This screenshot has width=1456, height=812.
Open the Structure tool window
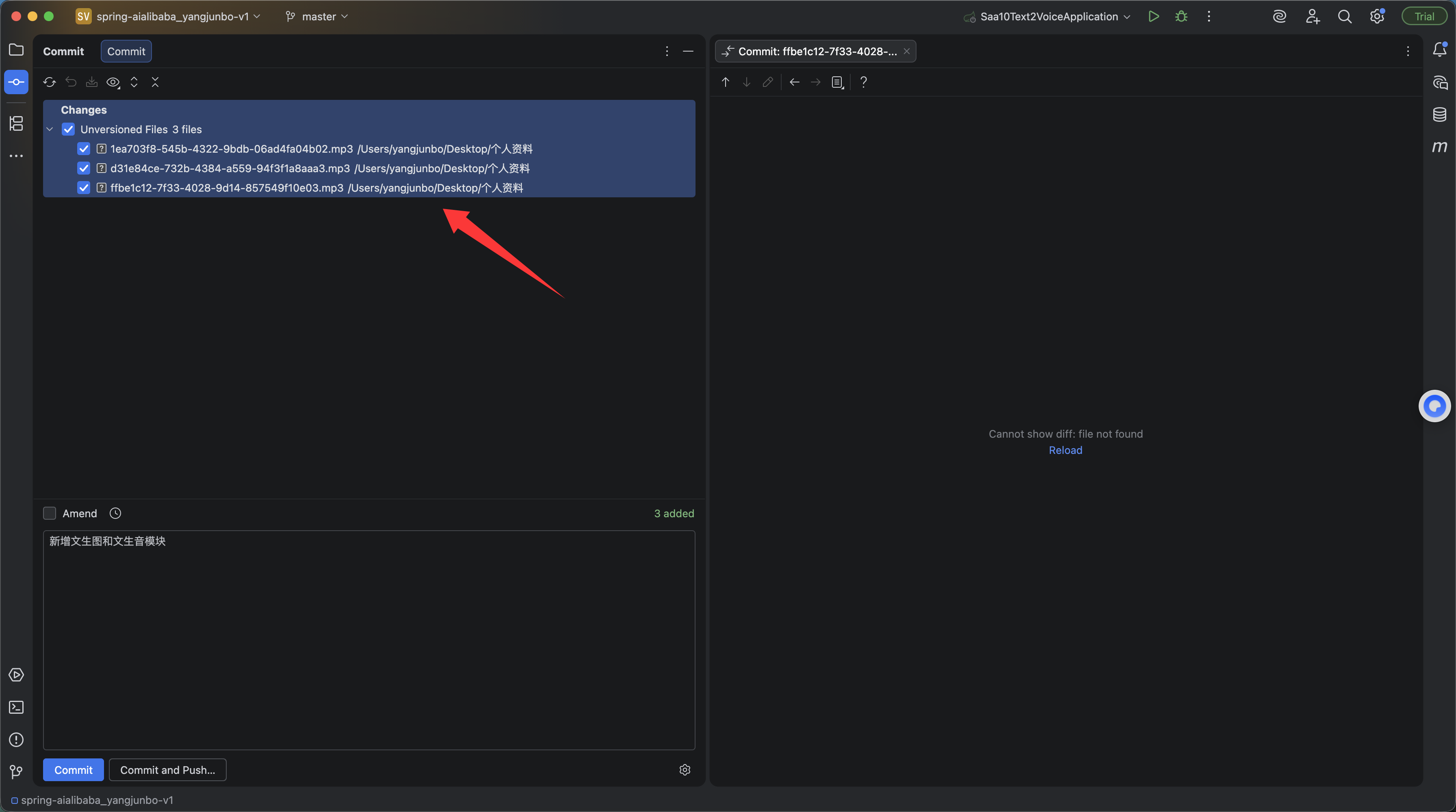pos(16,123)
